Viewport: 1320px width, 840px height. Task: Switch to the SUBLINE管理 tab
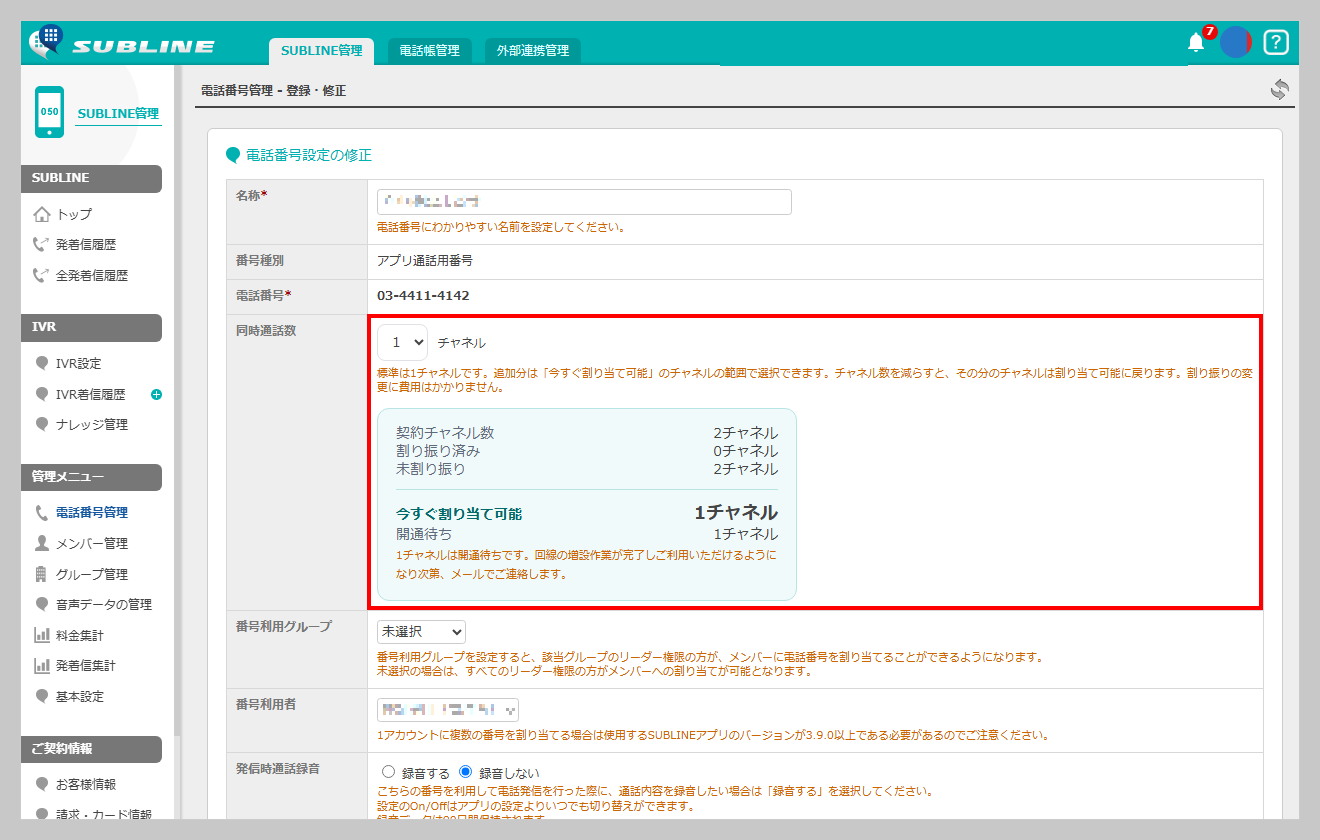321,51
